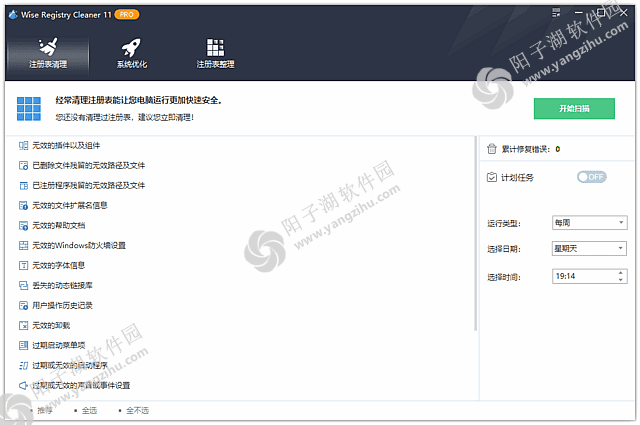Click the 推荐 selection link

(45, 411)
